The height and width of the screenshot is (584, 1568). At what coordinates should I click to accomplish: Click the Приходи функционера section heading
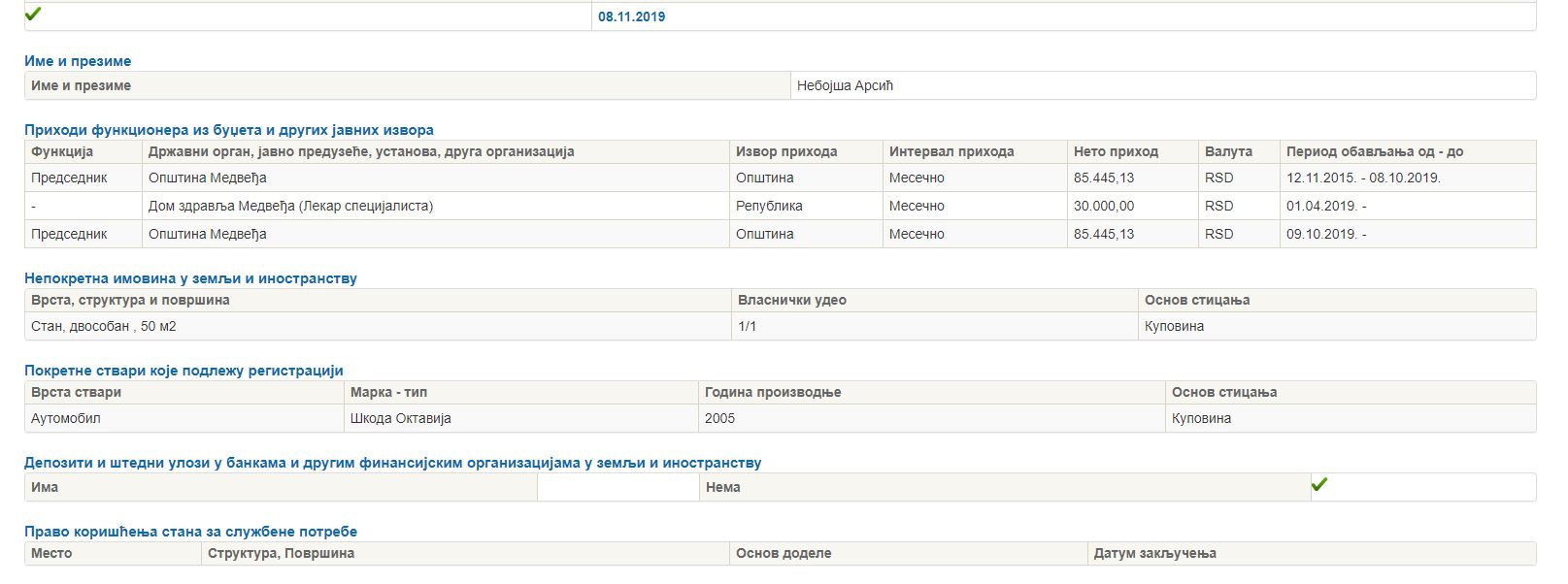click(x=229, y=130)
